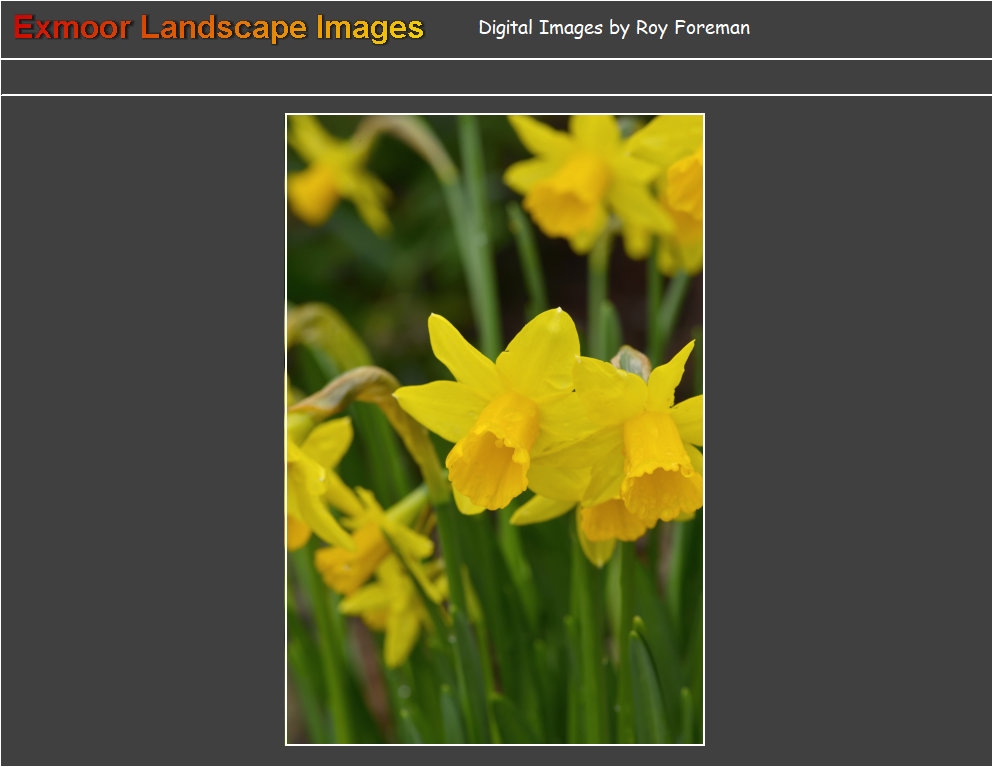The width and height of the screenshot is (993, 767).
Task: Click the empty navigation bar below the header
Action: pos(496,77)
